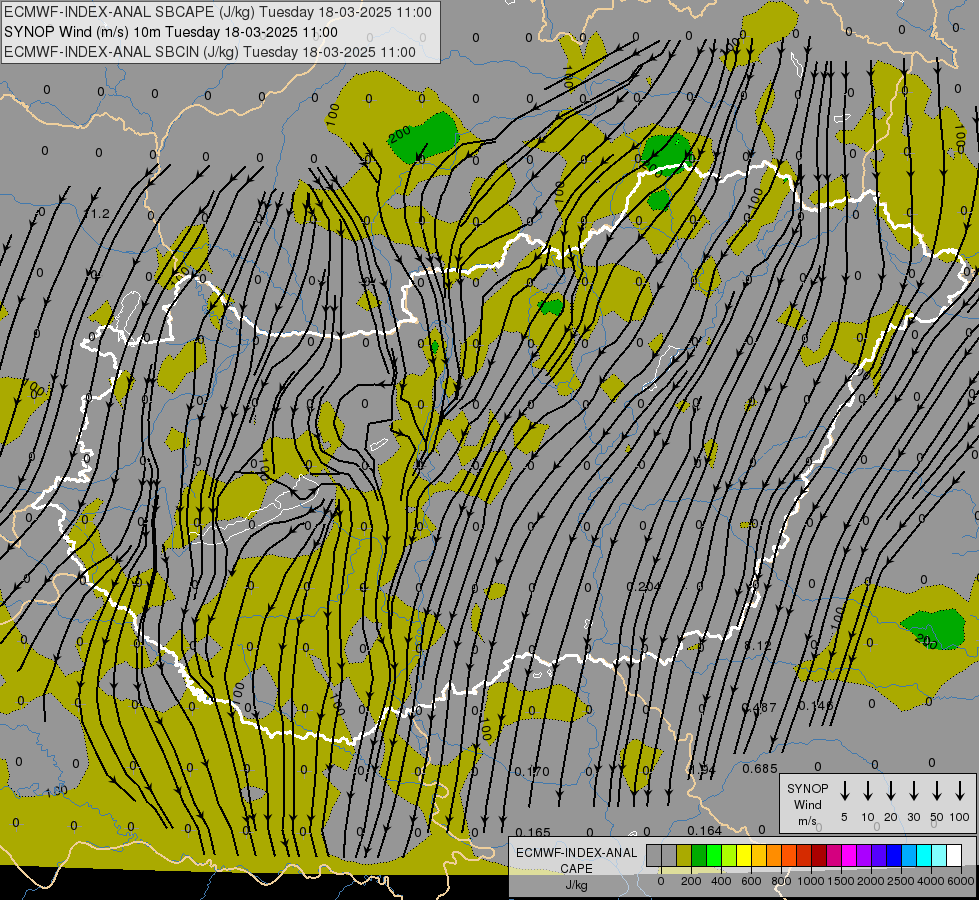Click the 8.12 value on the map
The width and height of the screenshot is (979, 900).
click(x=758, y=645)
